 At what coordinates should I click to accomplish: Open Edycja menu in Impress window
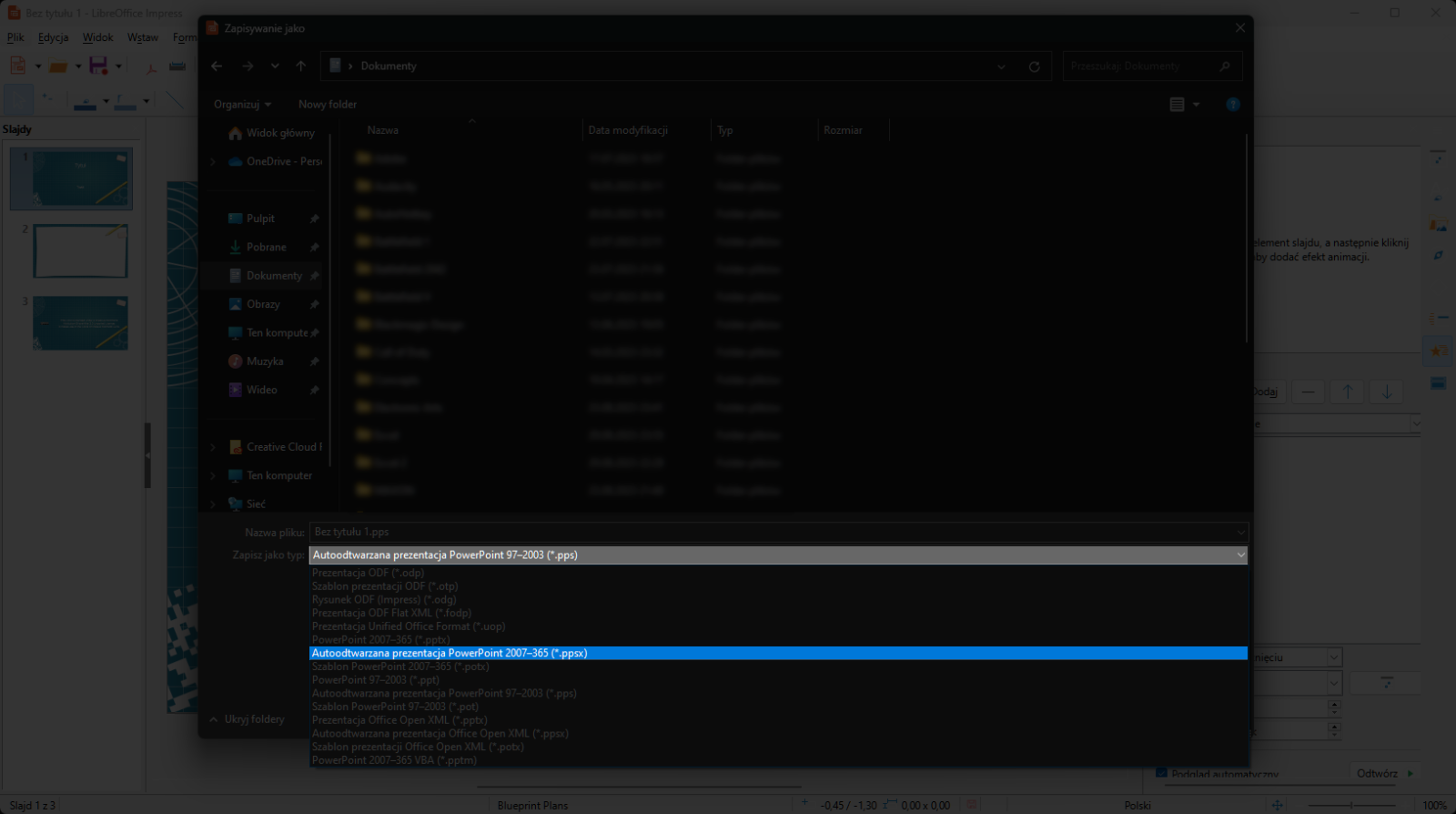(53, 37)
